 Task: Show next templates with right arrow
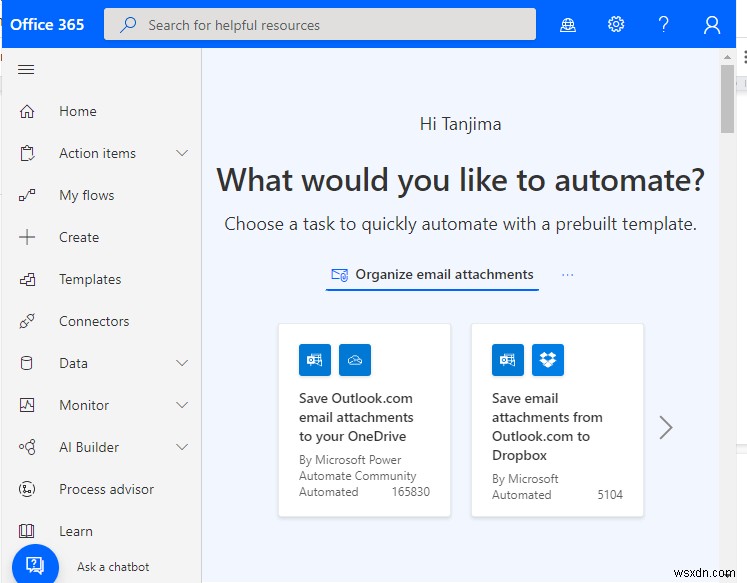[x=666, y=427]
